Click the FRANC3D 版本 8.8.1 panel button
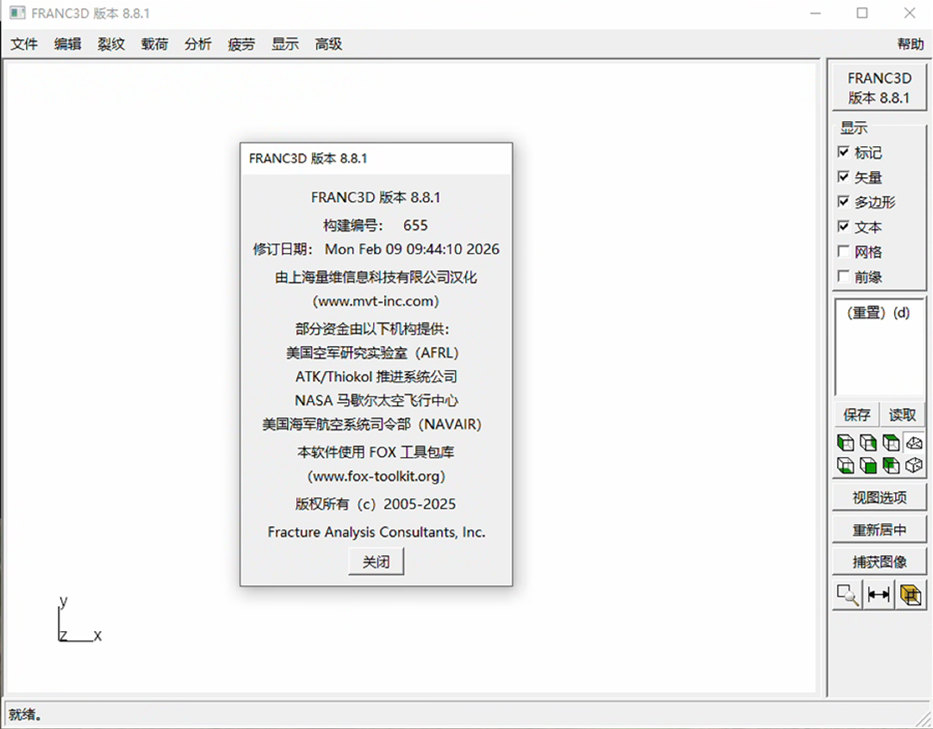This screenshot has height=729, width=933. pos(879,87)
